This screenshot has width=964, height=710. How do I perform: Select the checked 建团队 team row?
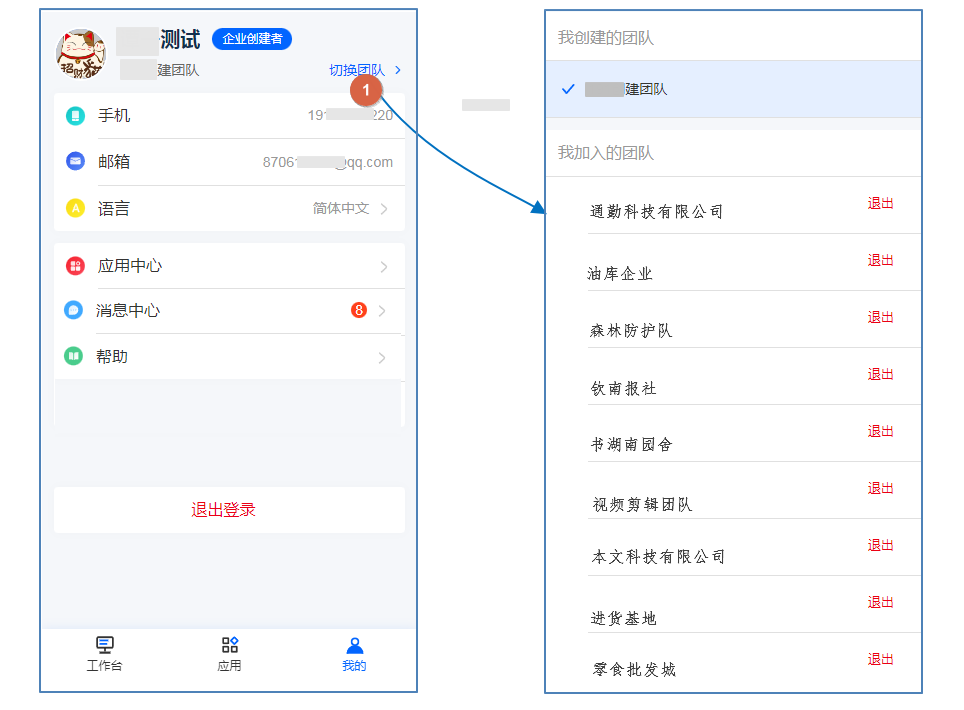coord(733,89)
